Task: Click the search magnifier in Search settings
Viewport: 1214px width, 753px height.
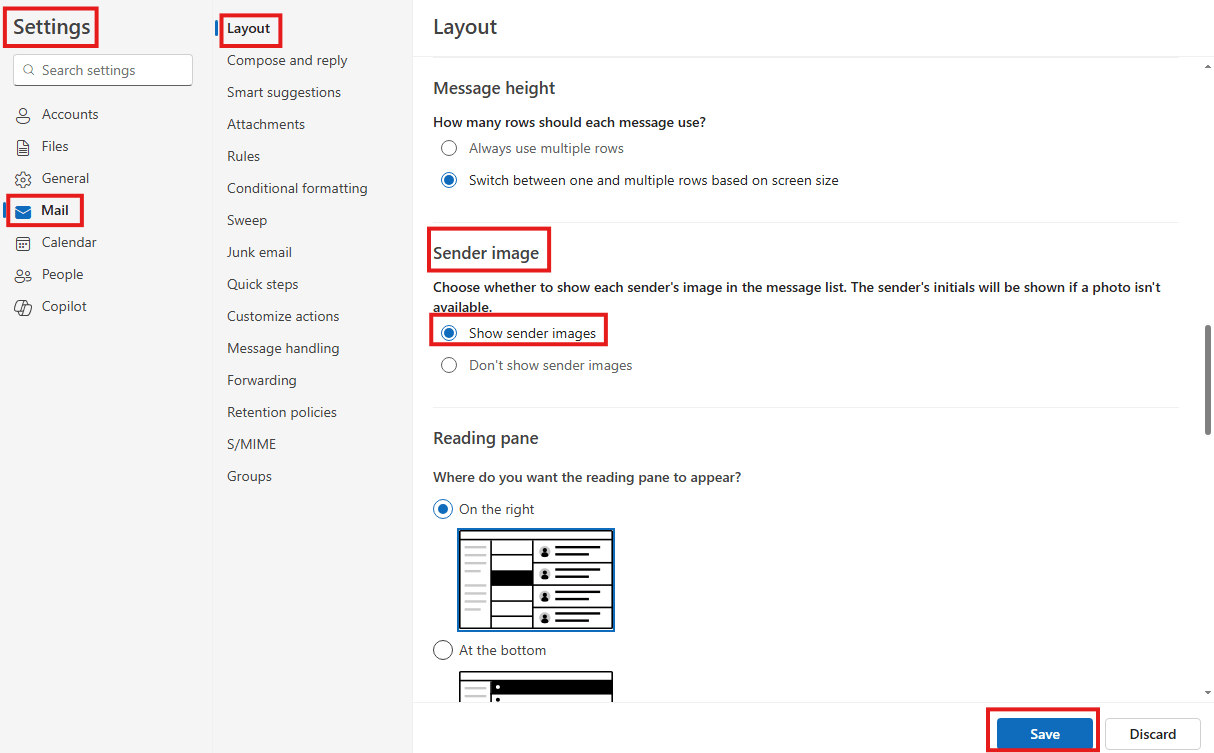Action: [x=30, y=70]
